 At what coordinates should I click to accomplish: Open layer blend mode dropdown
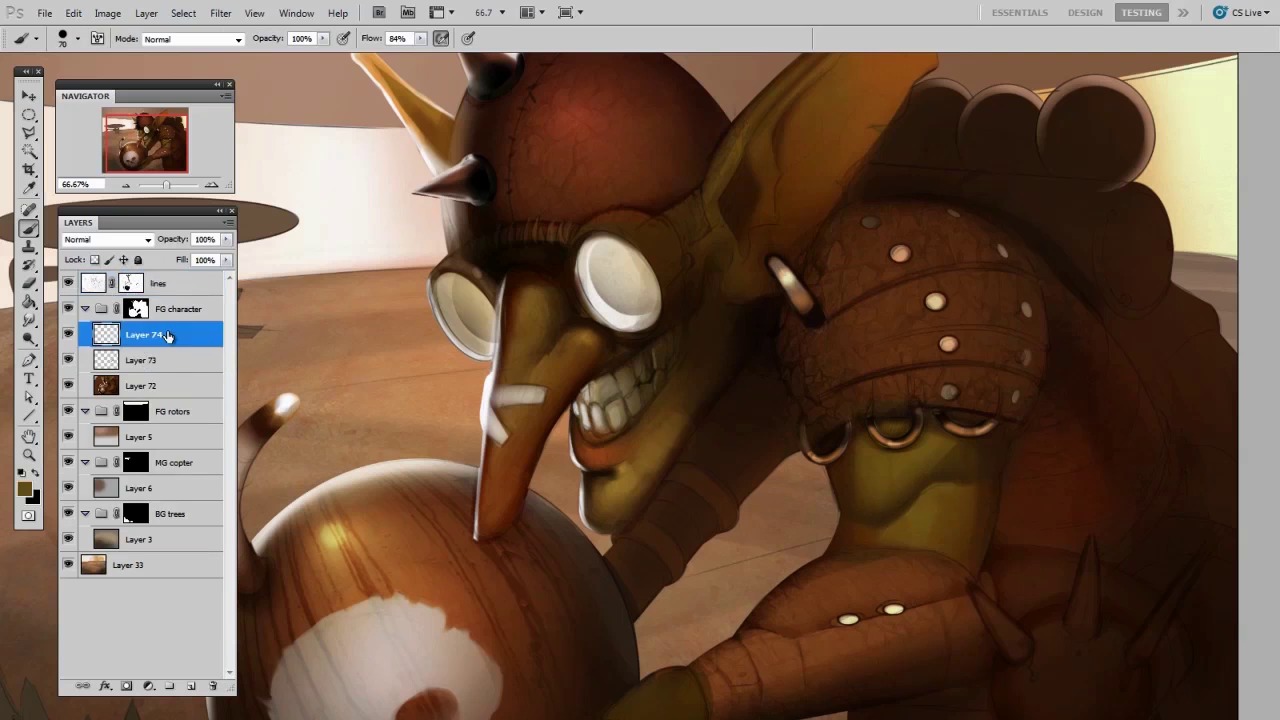[x=107, y=240]
